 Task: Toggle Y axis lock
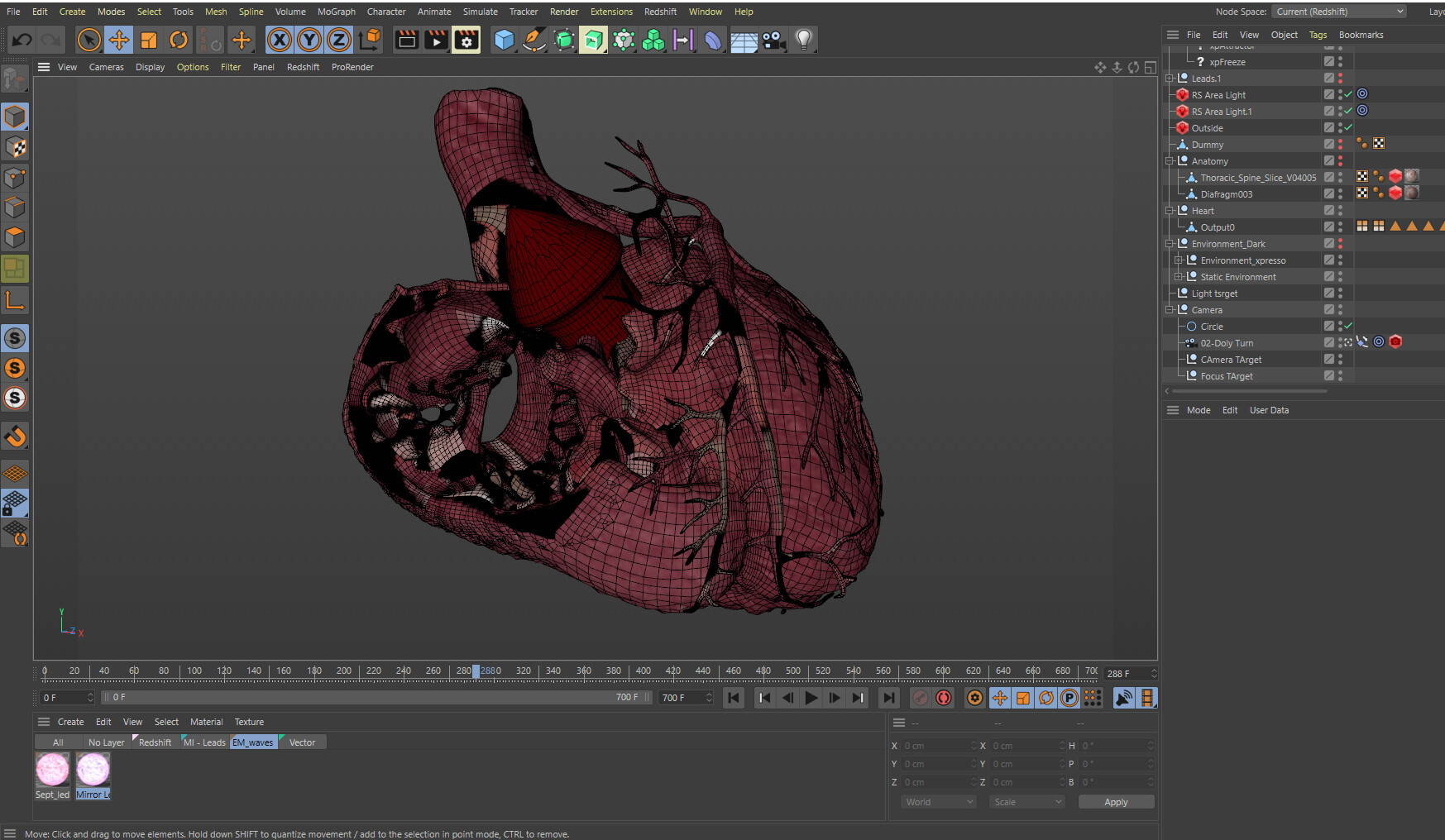click(309, 40)
